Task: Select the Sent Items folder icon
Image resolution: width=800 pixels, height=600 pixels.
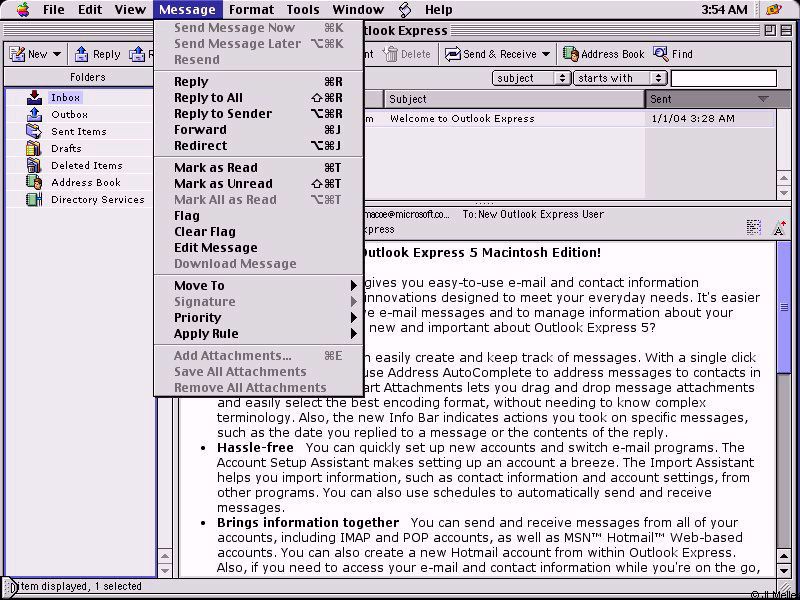Action: [34, 131]
